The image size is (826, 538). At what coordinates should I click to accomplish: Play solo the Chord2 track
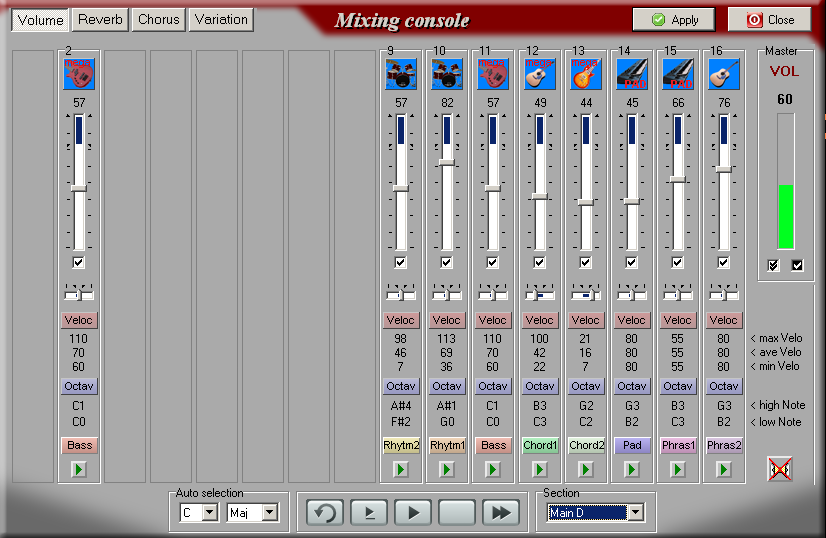point(586,469)
